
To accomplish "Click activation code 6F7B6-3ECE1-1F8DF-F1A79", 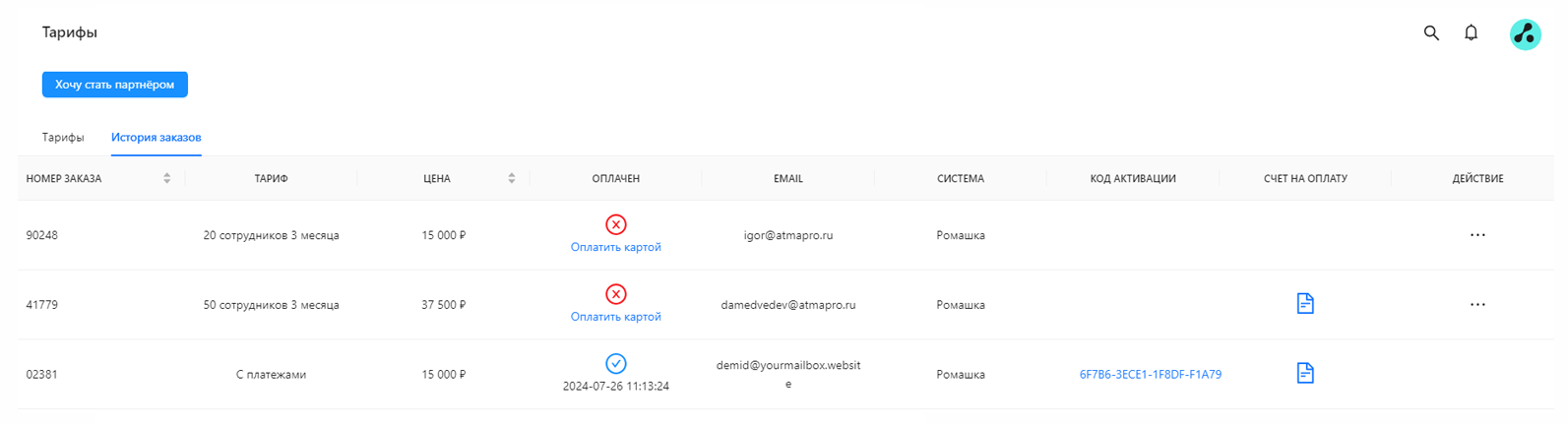I will coord(1151,375).
